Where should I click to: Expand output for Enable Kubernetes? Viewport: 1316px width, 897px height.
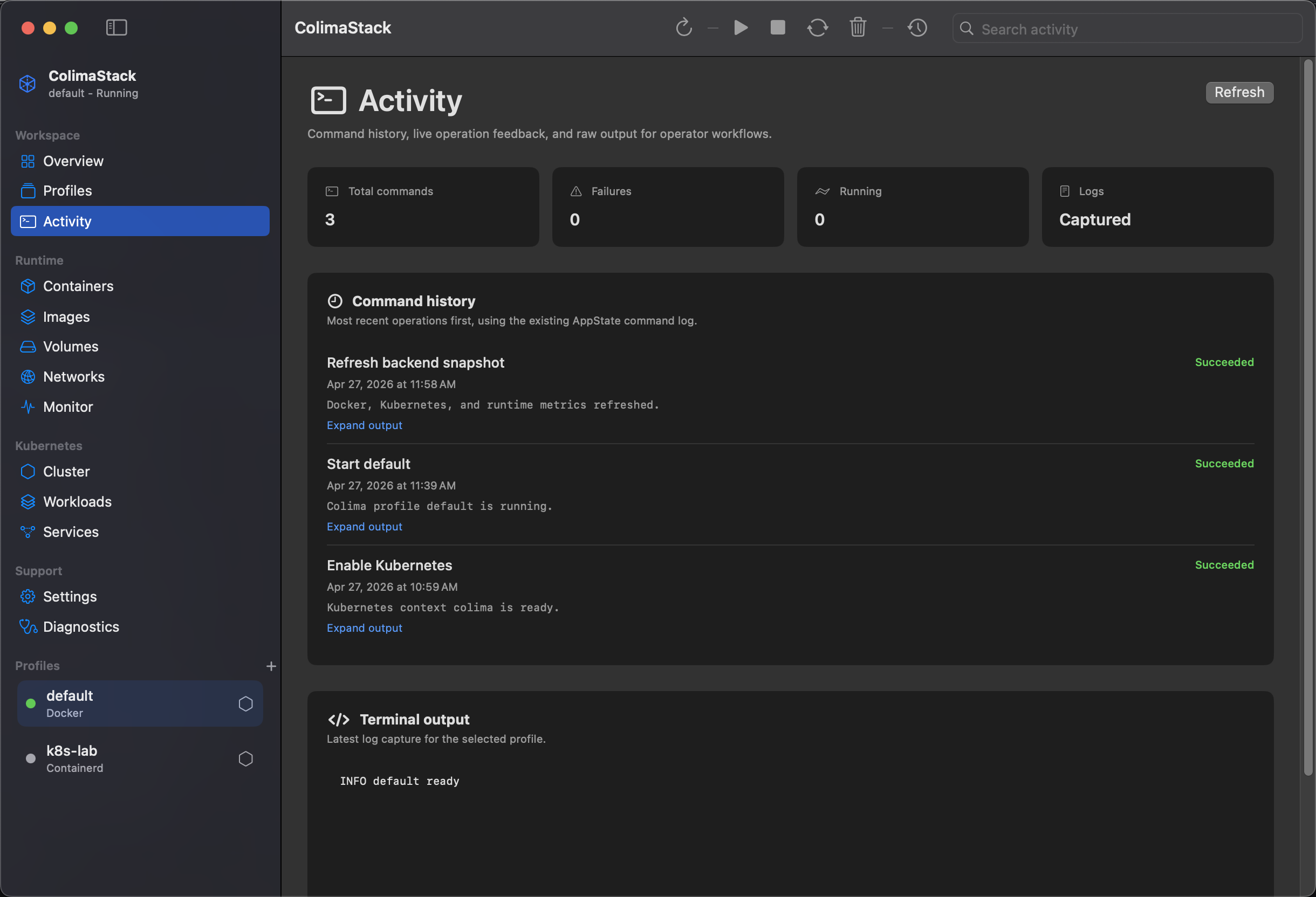click(x=365, y=628)
